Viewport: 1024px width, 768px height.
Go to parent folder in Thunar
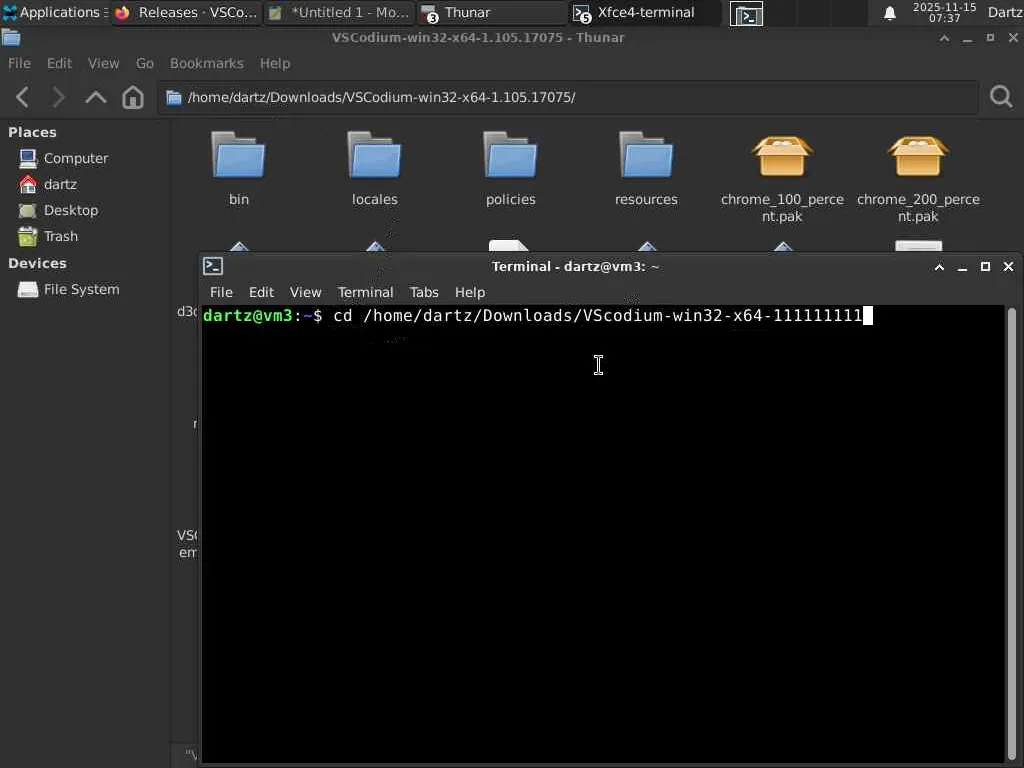pos(95,97)
